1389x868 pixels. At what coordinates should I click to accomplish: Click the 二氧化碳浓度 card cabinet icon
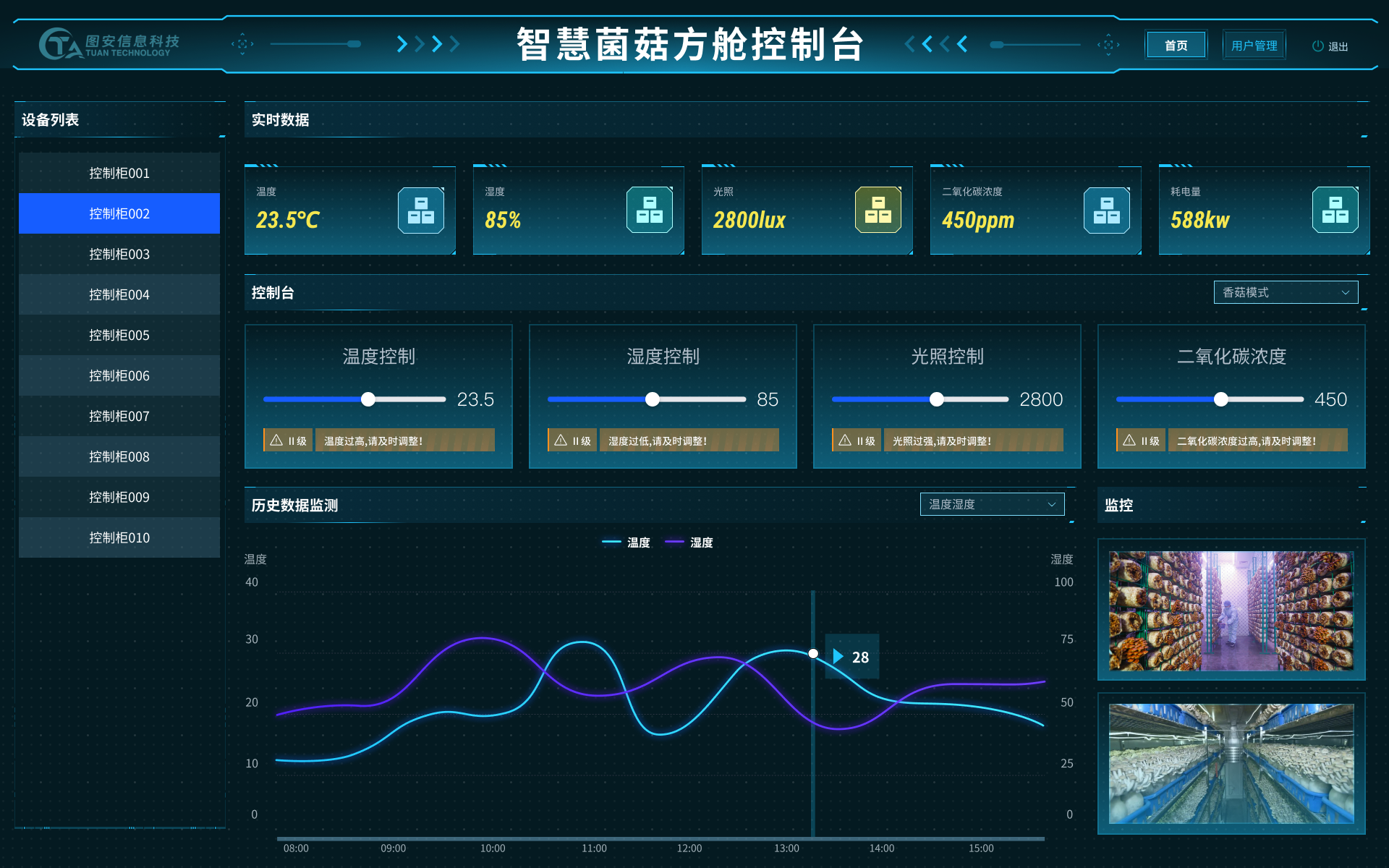point(1106,210)
